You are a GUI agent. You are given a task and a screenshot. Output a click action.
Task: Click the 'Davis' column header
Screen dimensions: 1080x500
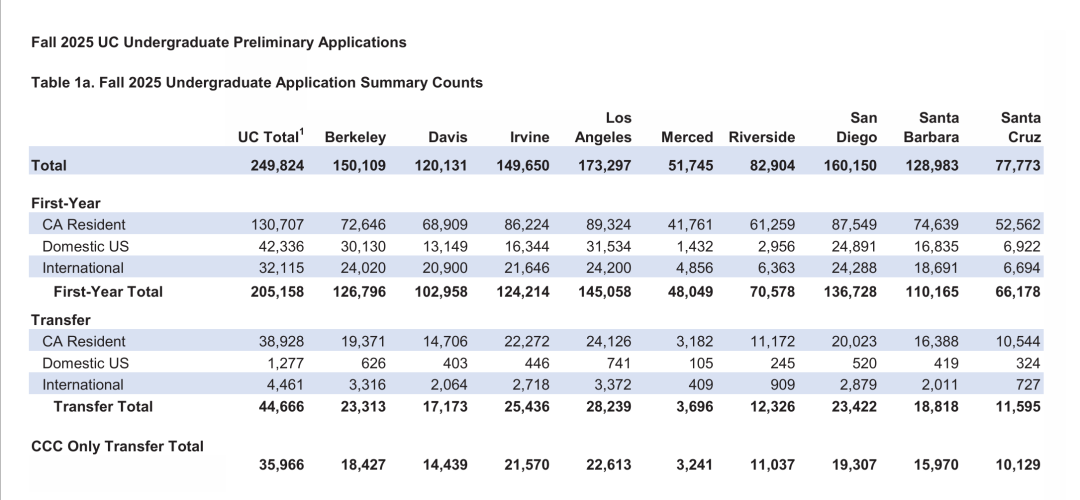pyautogui.click(x=448, y=137)
